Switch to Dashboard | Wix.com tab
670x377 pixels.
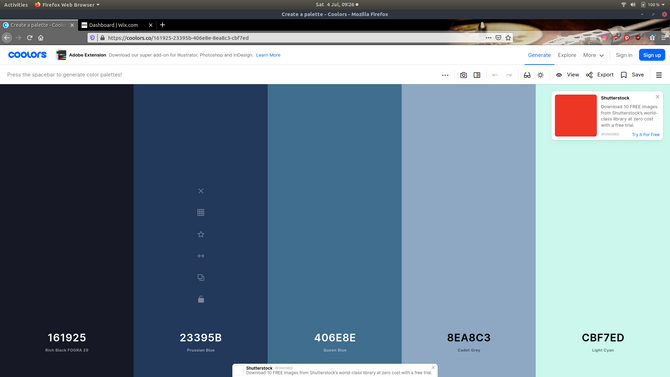click(x=113, y=25)
